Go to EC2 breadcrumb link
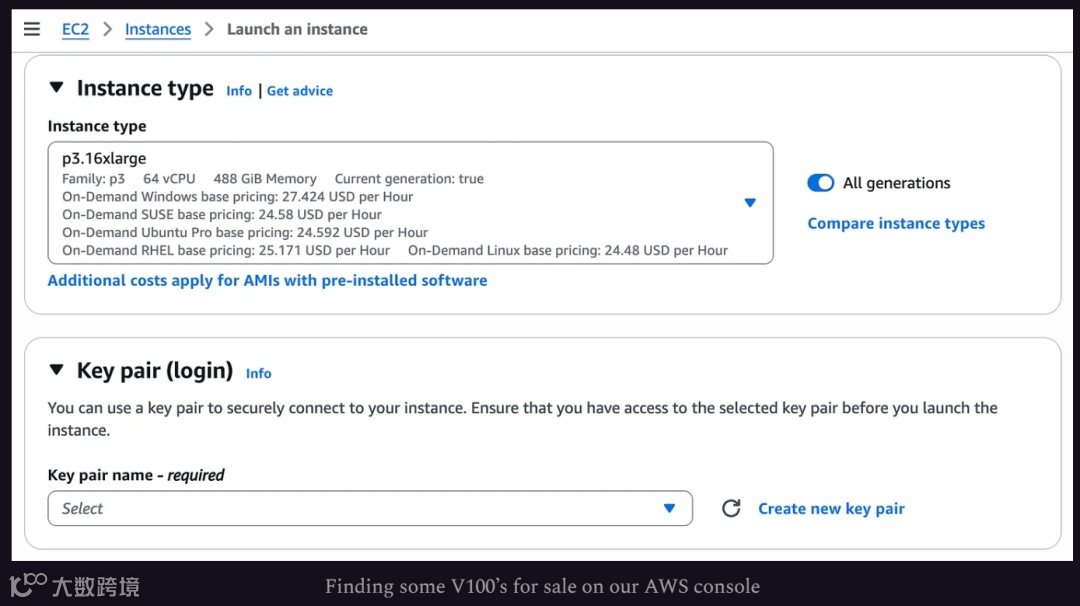 click(75, 30)
